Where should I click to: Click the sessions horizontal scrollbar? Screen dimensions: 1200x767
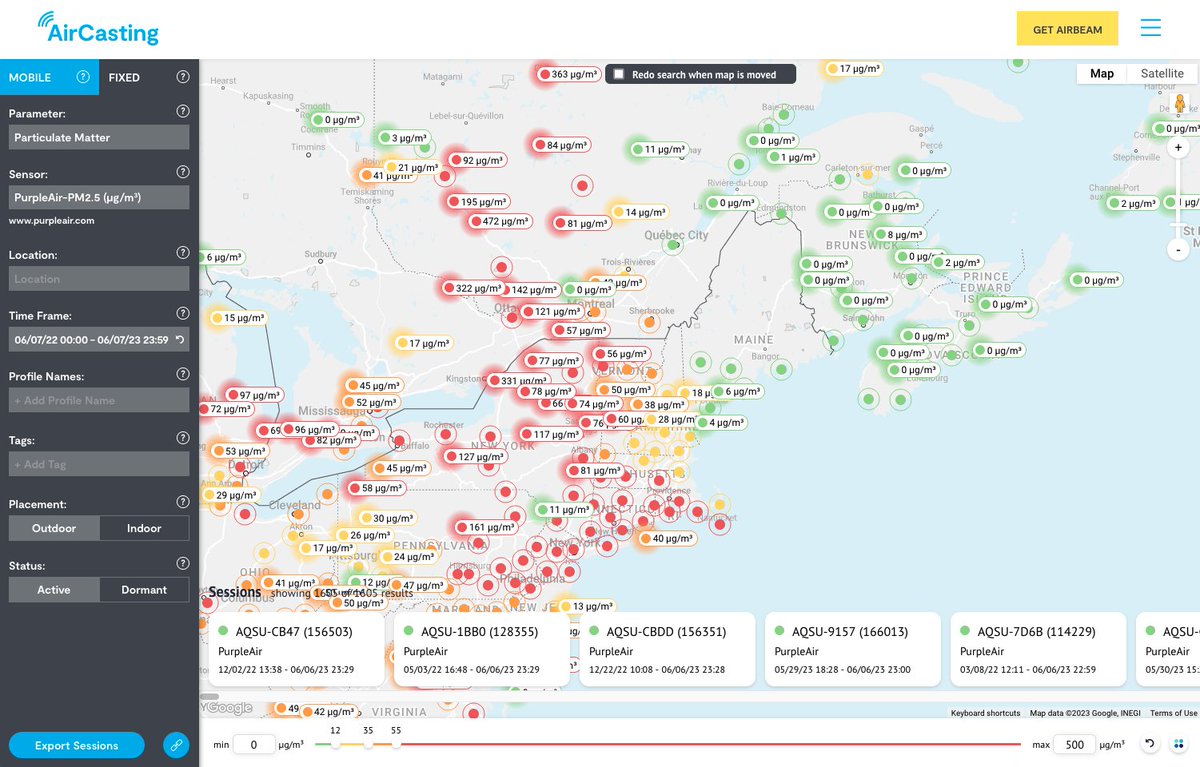pyautogui.click(x=209, y=697)
